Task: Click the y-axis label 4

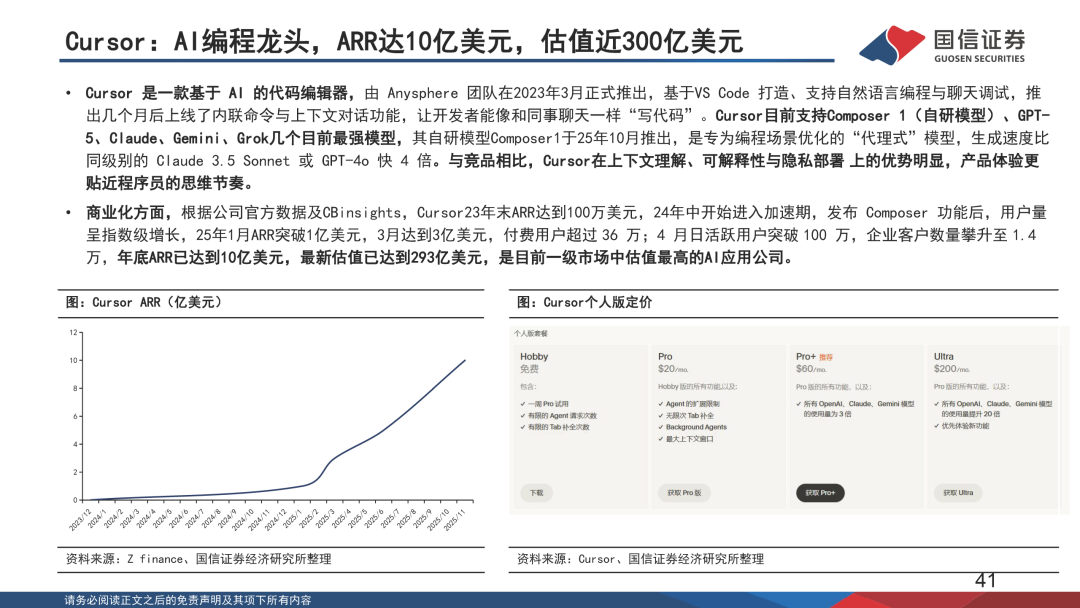Action: pyautogui.click(x=75, y=444)
